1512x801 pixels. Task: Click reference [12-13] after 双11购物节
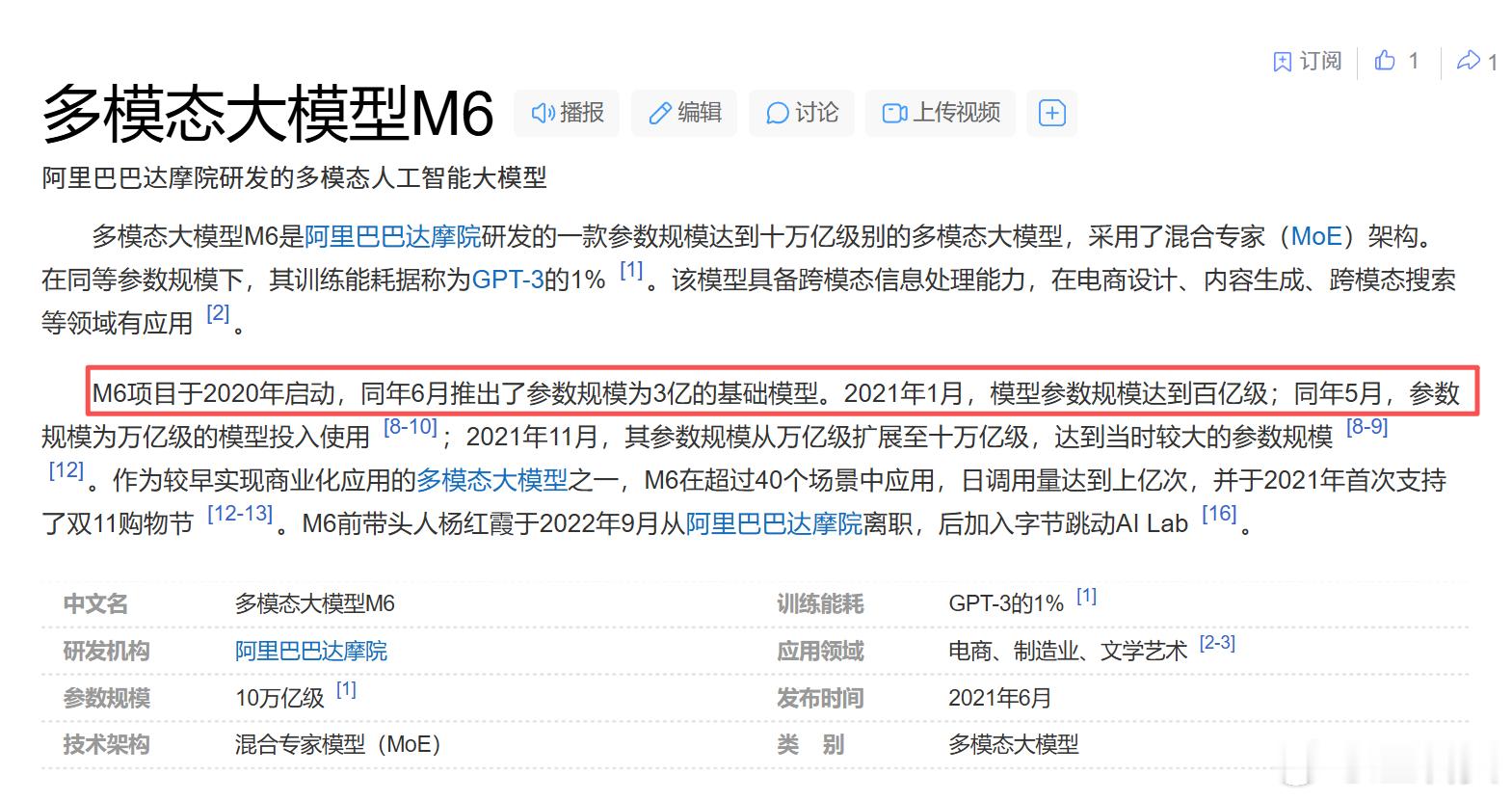pyautogui.click(x=240, y=514)
